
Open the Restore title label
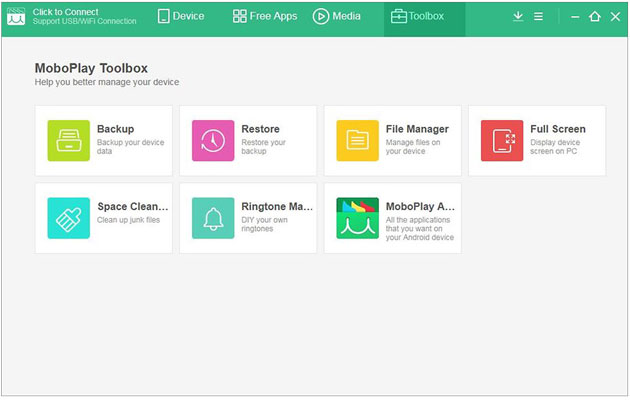[x=260, y=129]
